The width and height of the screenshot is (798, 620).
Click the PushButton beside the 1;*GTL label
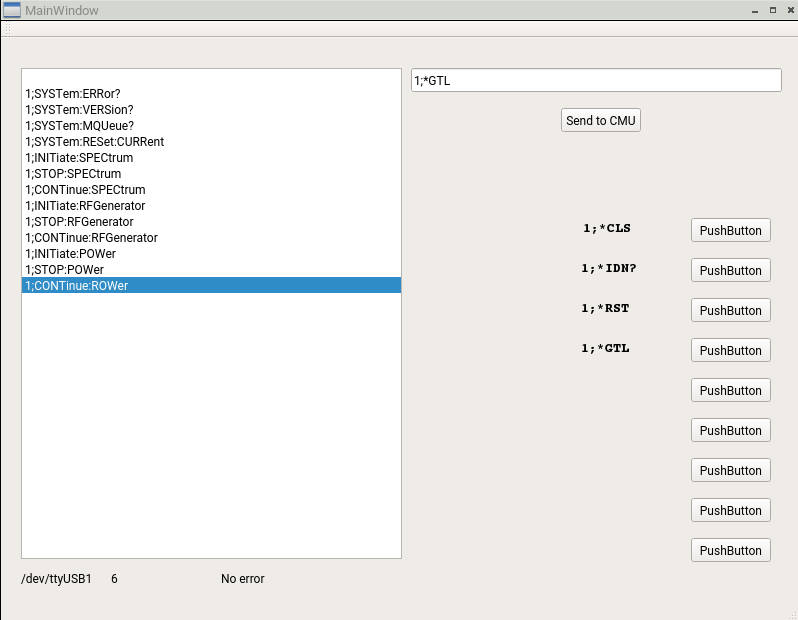pos(730,350)
